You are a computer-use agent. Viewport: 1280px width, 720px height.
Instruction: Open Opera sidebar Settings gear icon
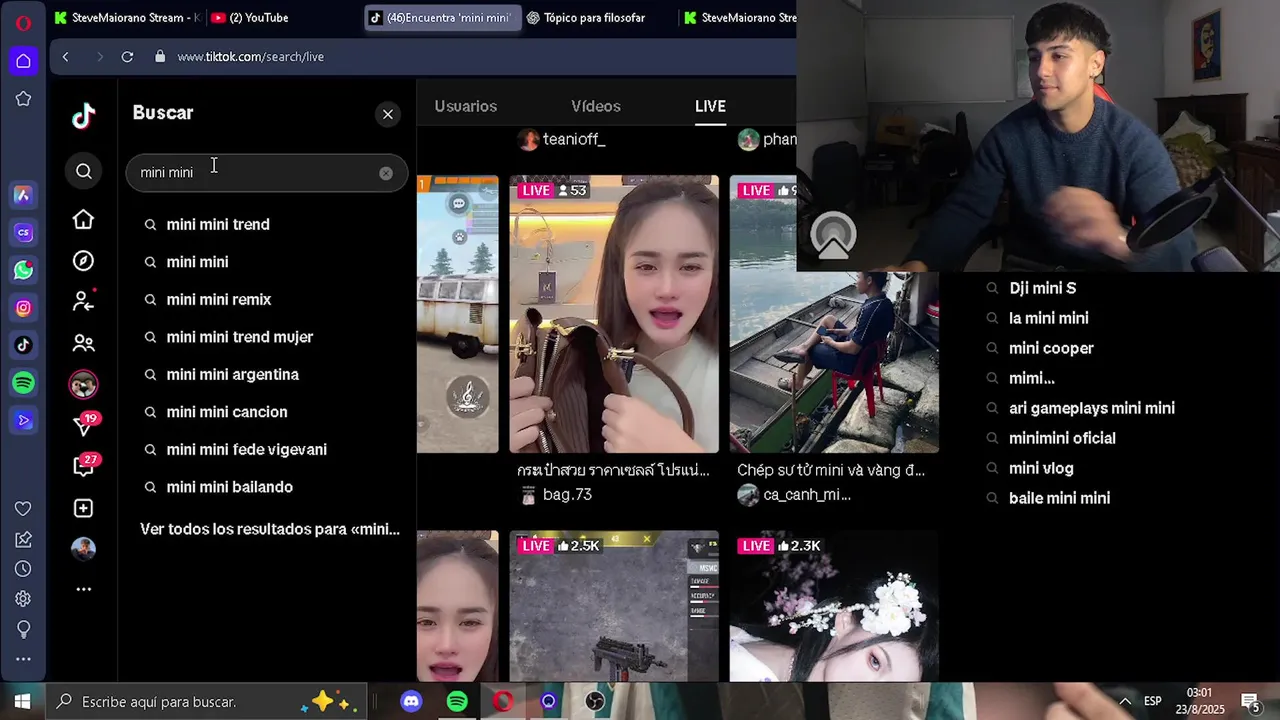23,599
